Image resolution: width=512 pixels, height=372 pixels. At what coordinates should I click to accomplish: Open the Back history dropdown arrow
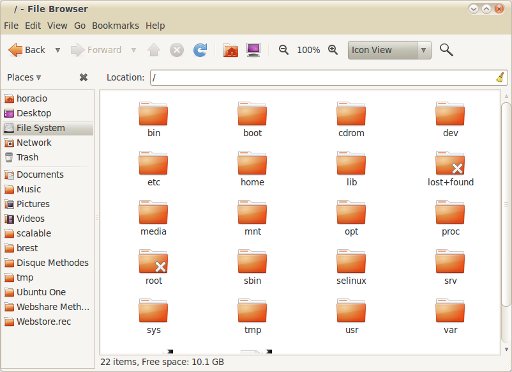58,50
